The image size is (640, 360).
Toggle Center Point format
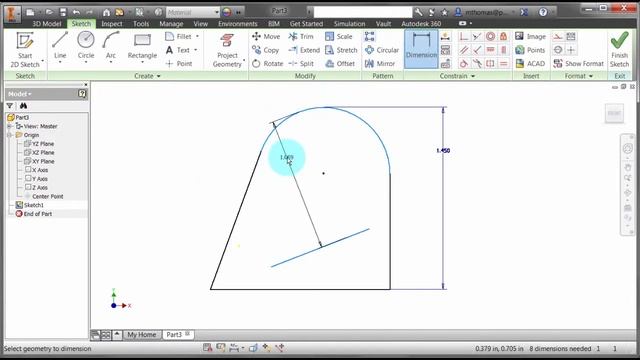point(571,50)
